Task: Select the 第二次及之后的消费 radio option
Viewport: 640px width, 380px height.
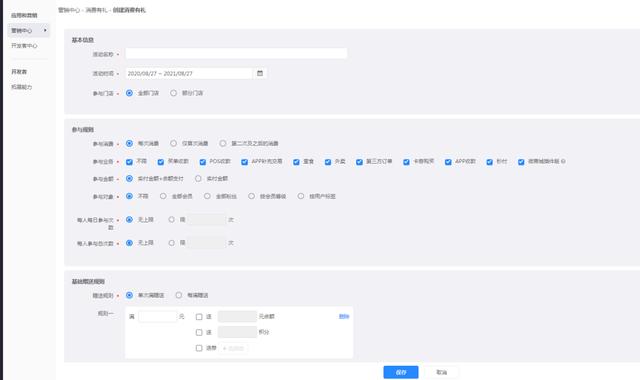Action: click(222, 143)
